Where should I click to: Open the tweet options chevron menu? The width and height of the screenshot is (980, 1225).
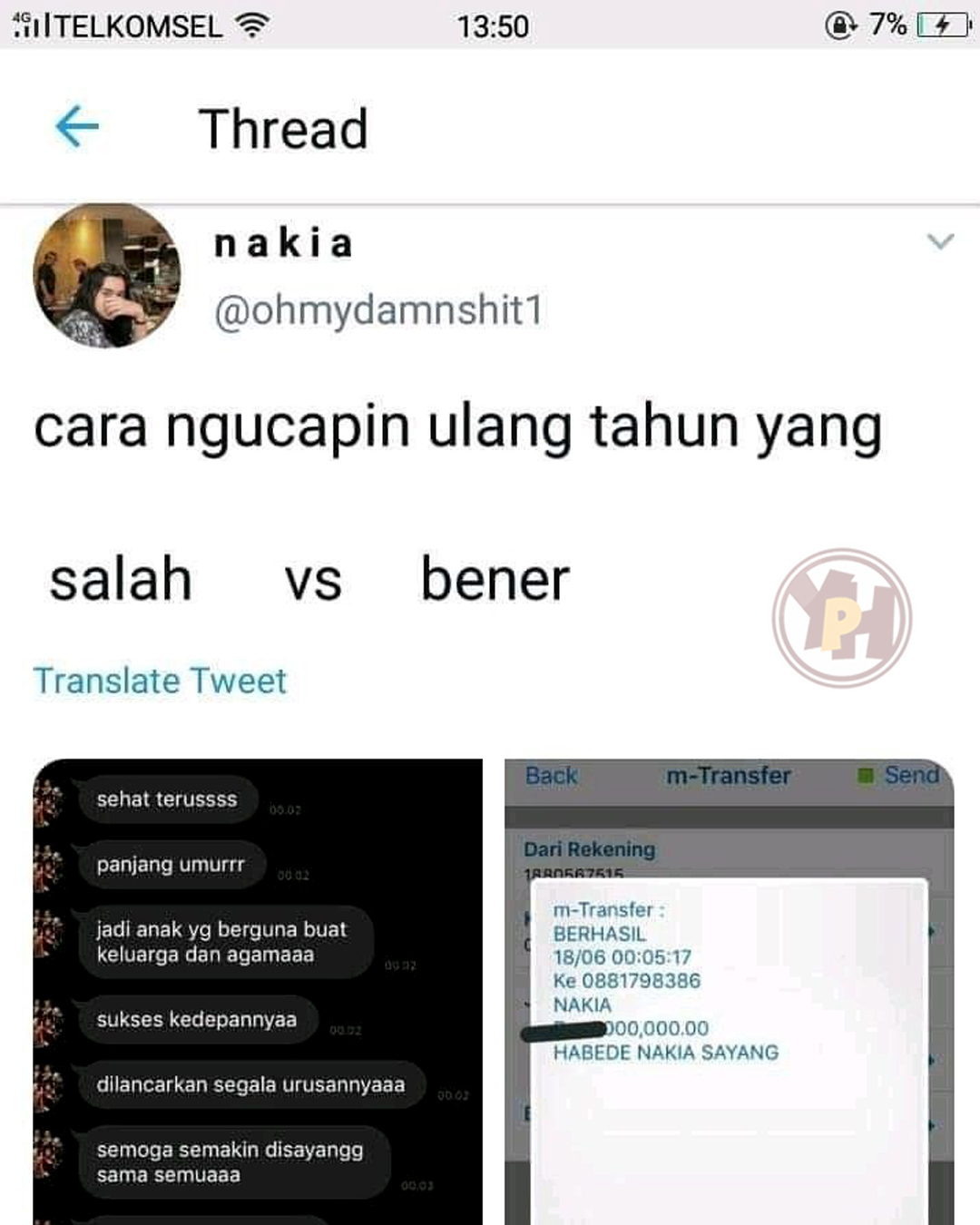click(940, 241)
